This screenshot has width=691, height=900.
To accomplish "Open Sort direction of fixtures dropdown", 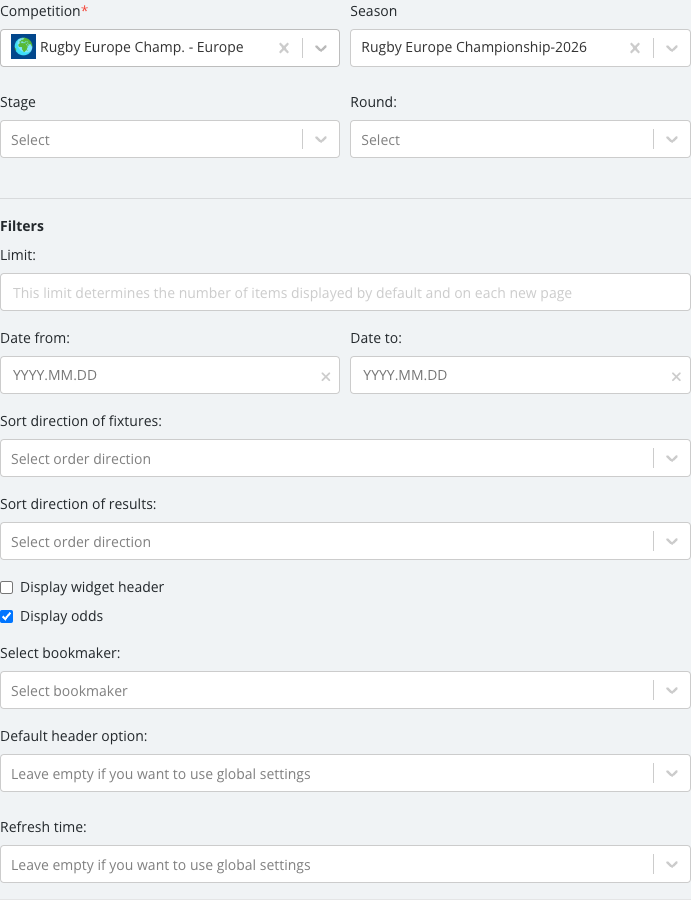I will (x=345, y=458).
